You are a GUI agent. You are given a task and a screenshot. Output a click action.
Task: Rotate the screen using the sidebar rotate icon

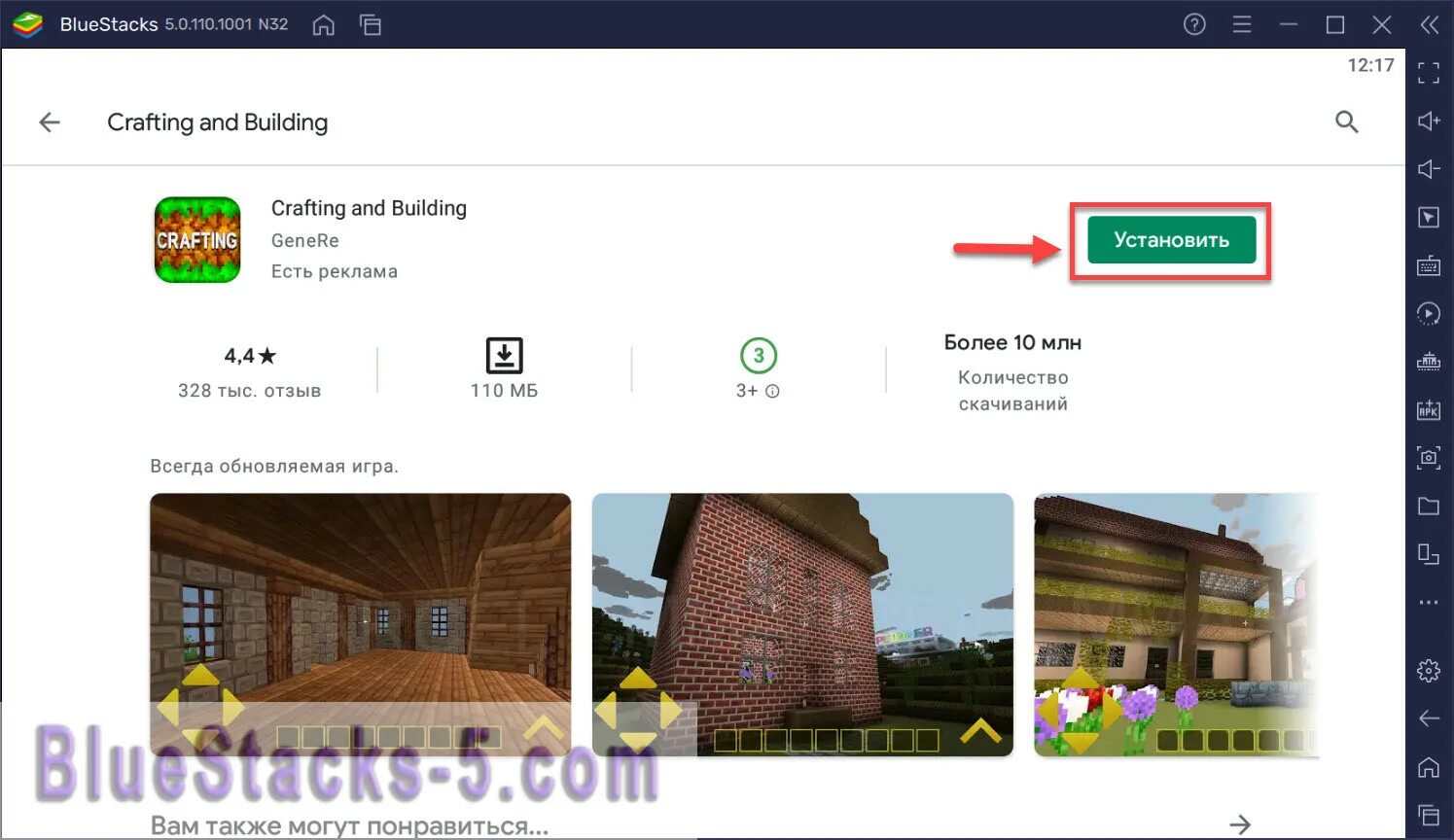[1429, 554]
